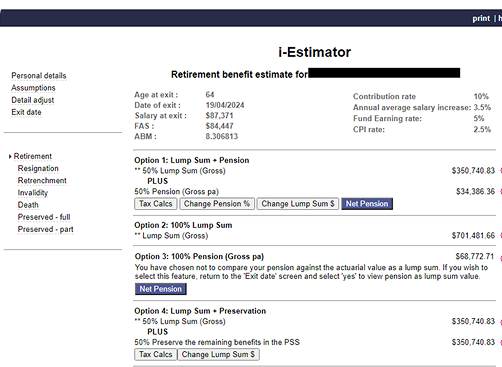The image size is (502, 367).
Task: Click the $34,386.36 pension amount
Action: coord(475,192)
